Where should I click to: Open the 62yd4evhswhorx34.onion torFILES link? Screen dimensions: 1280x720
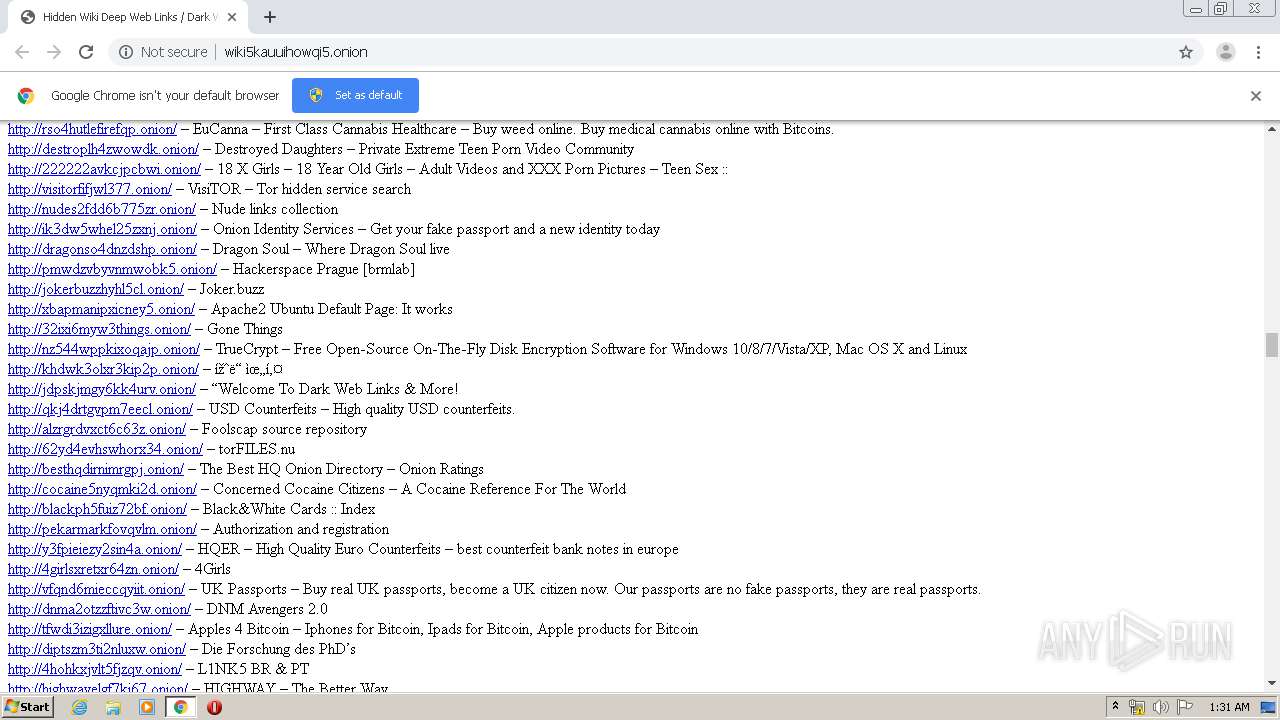click(105, 449)
